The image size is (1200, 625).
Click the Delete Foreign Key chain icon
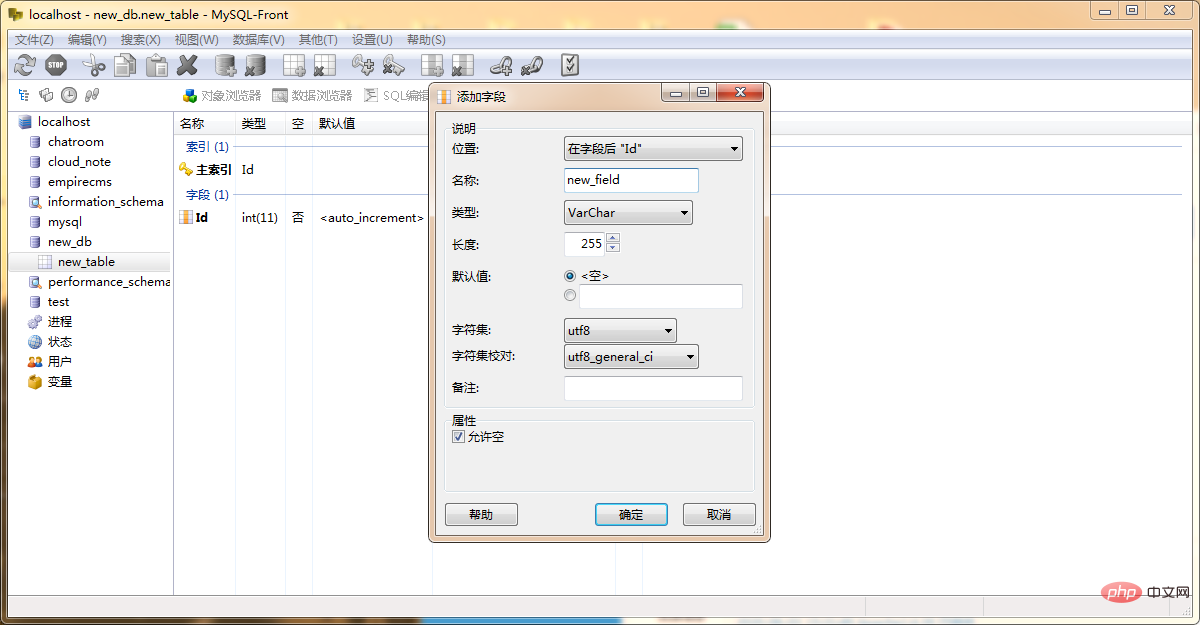tap(531, 66)
